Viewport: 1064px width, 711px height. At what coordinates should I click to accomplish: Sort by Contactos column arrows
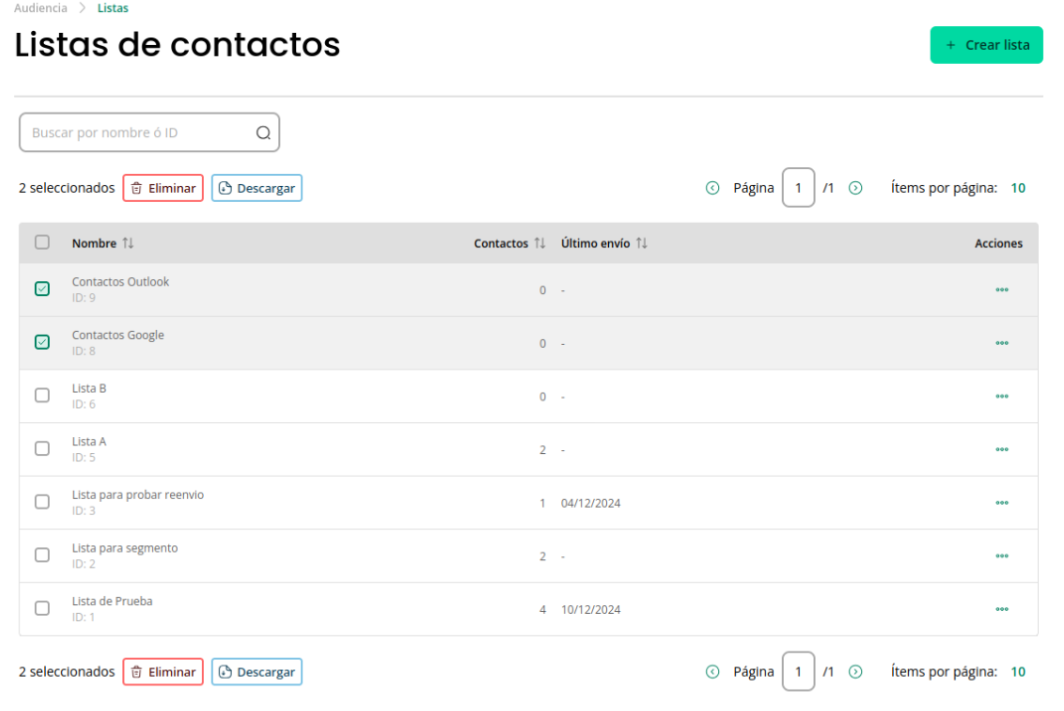point(540,243)
